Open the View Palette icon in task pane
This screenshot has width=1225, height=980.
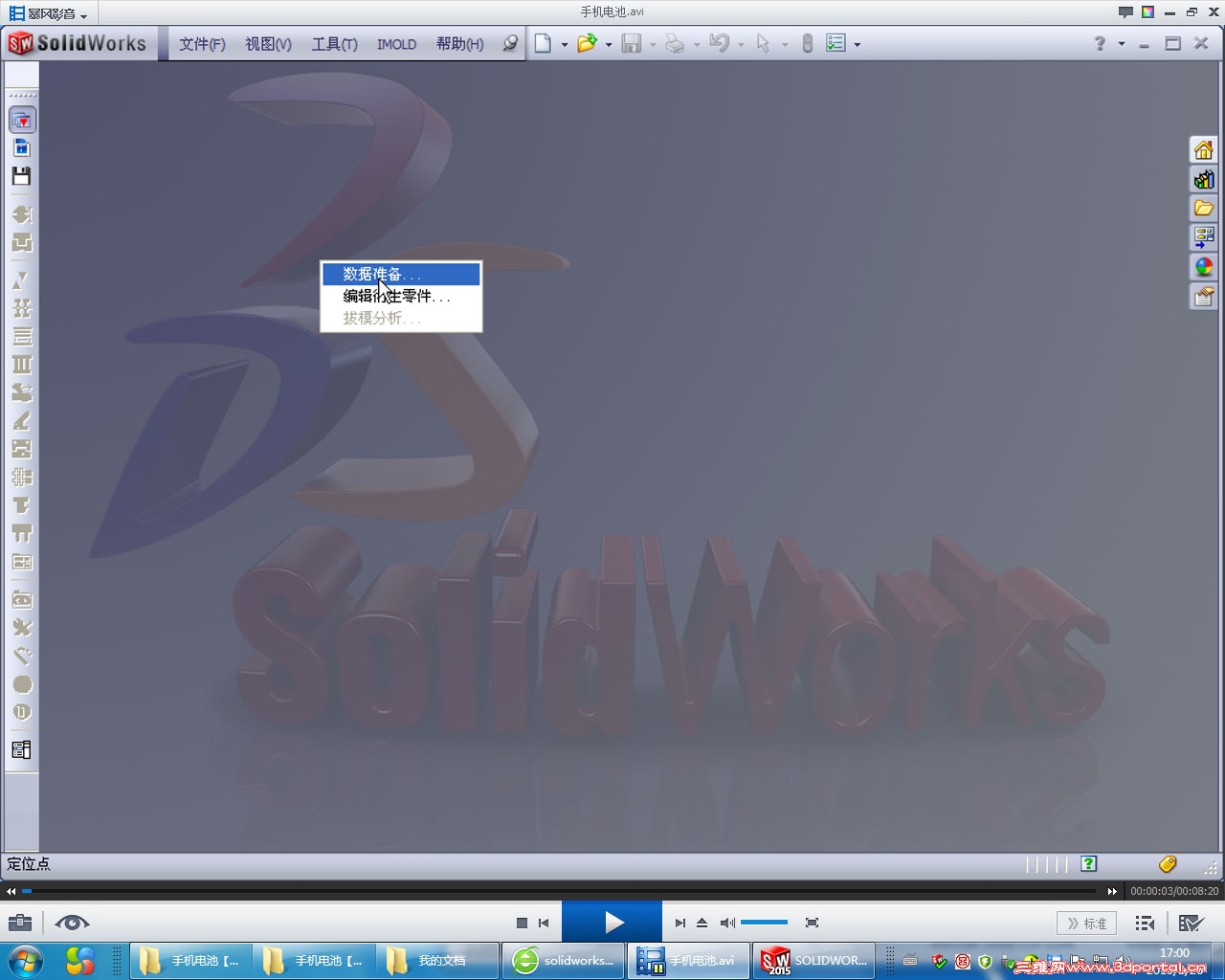pos(1204,236)
